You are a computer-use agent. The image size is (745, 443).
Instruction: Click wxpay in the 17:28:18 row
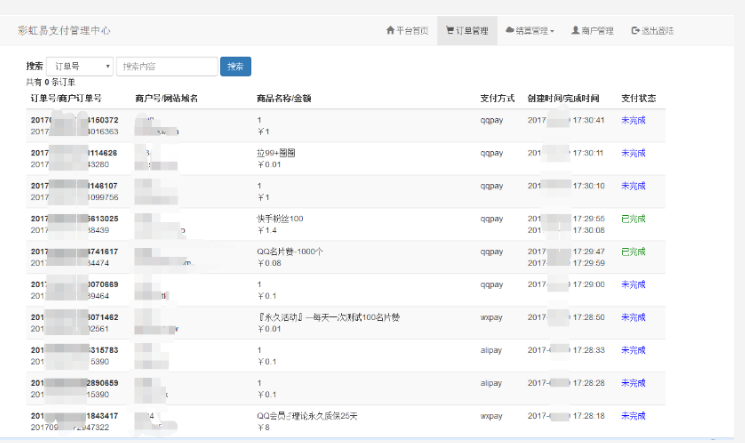coord(491,415)
